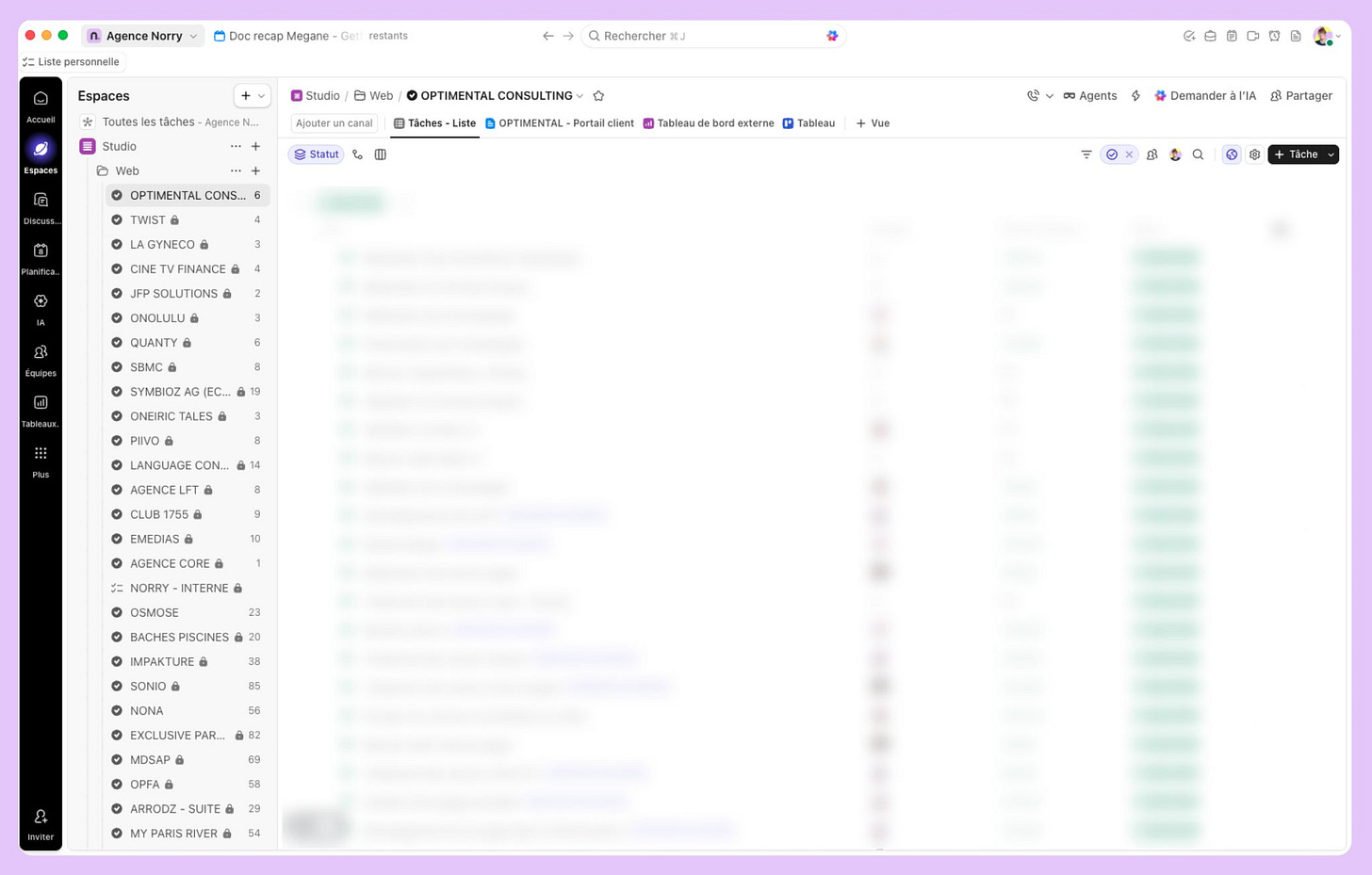The height and width of the screenshot is (875, 1372).
Task: Open the MY PARIS RIVER list
Action: pyautogui.click(x=188, y=834)
